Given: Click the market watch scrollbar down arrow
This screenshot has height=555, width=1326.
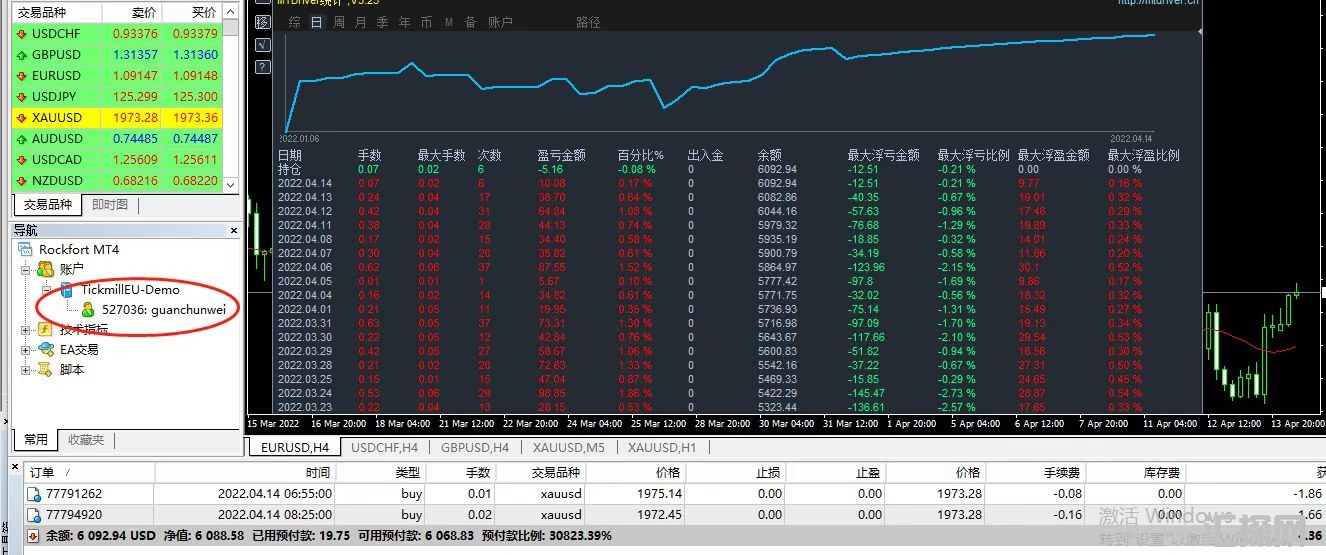Looking at the screenshot, I should (231, 185).
